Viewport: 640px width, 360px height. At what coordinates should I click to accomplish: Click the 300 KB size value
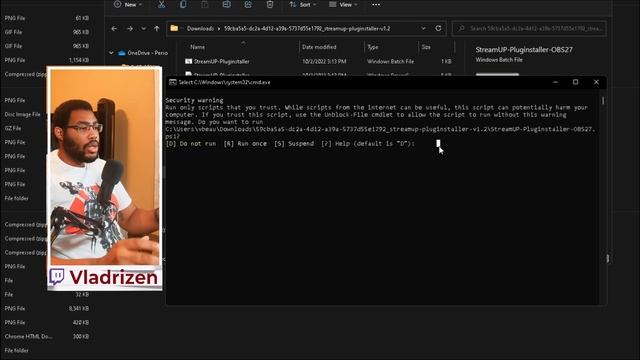point(81,337)
